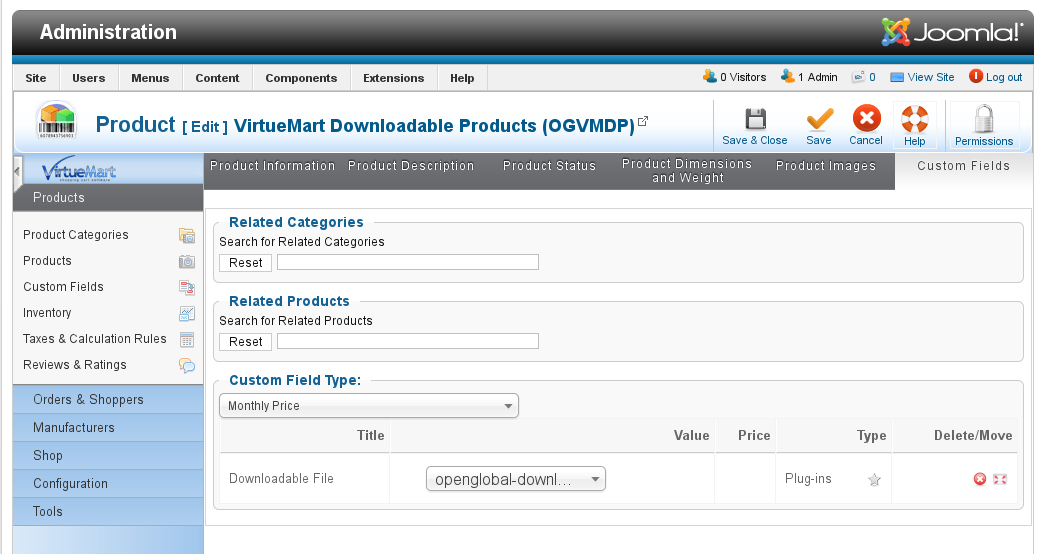The height and width of the screenshot is (554, 1041).
Task: Click the move icon beside delete
Action: click(1000, 479)
